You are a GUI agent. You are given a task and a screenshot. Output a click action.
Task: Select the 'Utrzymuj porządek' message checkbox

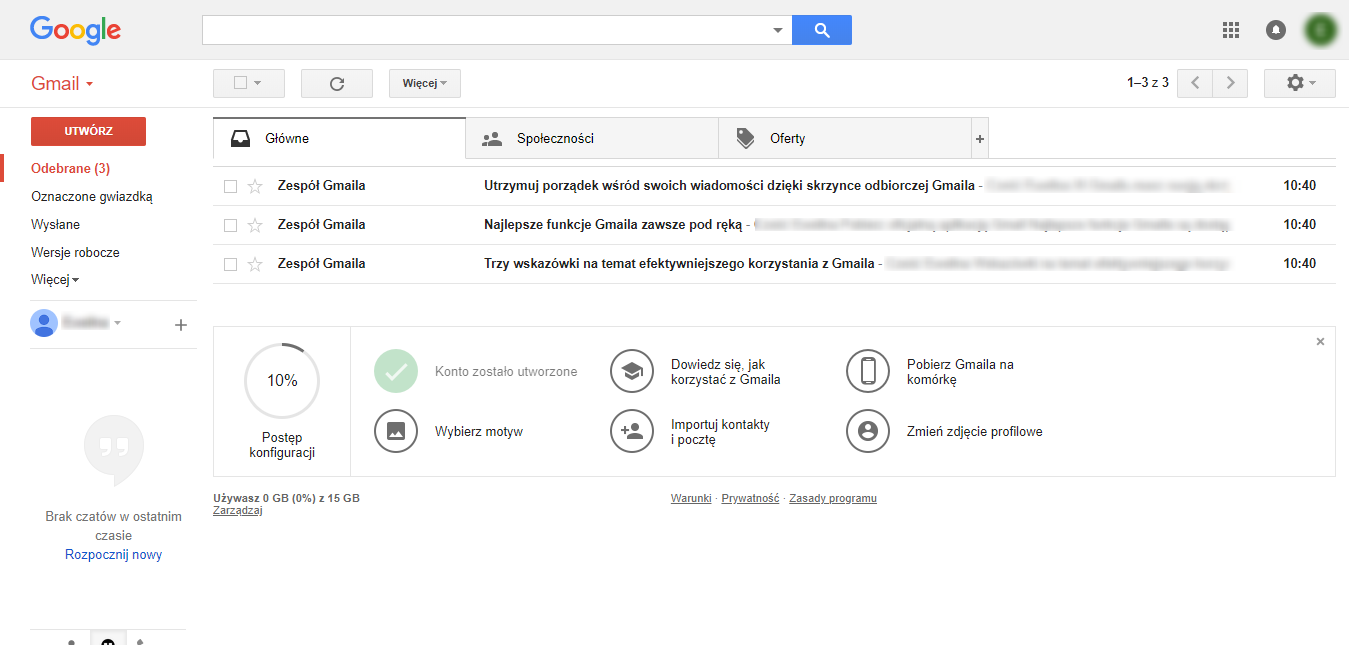pyautogui.click(x=230, y=186)
